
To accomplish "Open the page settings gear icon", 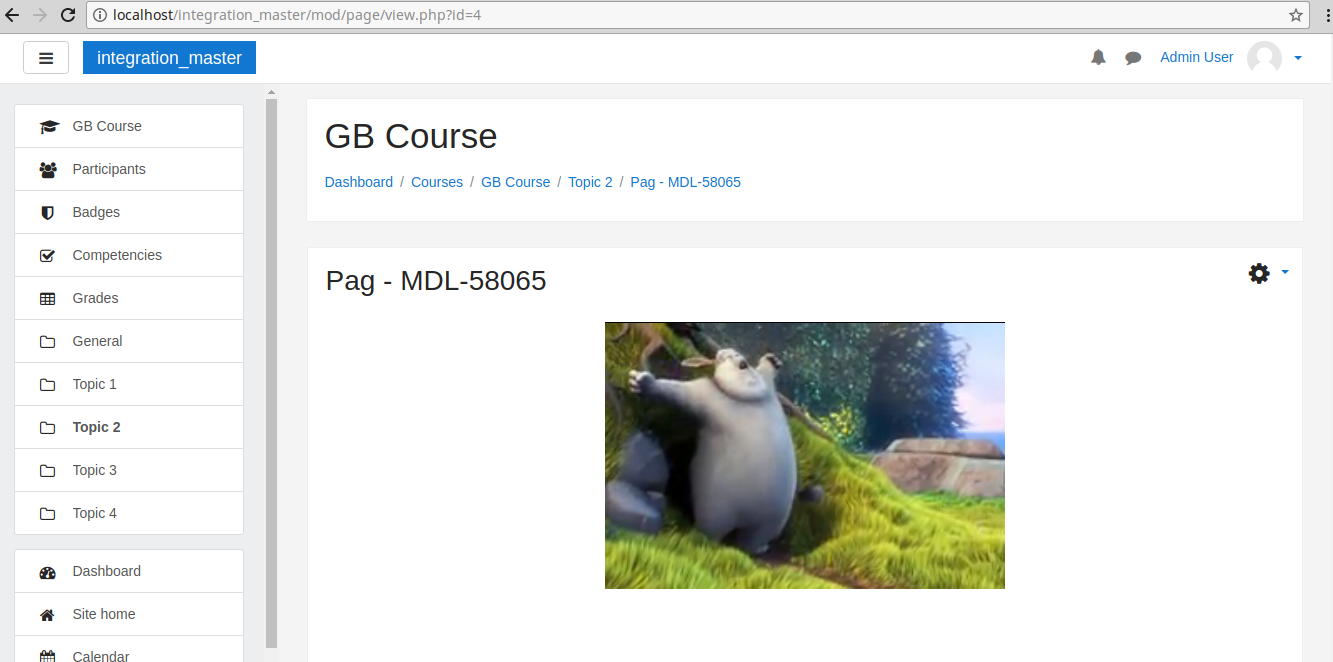I will (x=1259, y=273).
